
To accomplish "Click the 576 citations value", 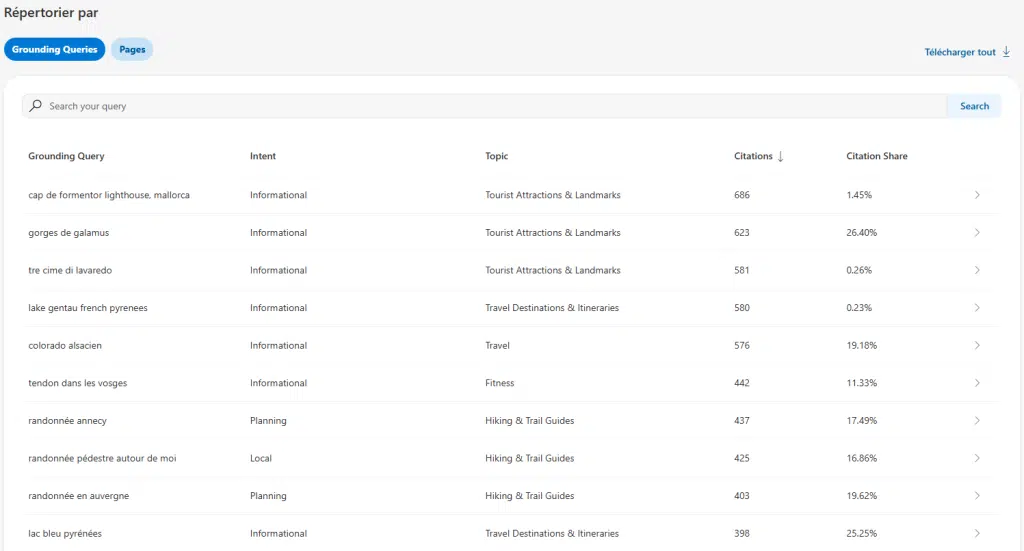I will [742, 345].
